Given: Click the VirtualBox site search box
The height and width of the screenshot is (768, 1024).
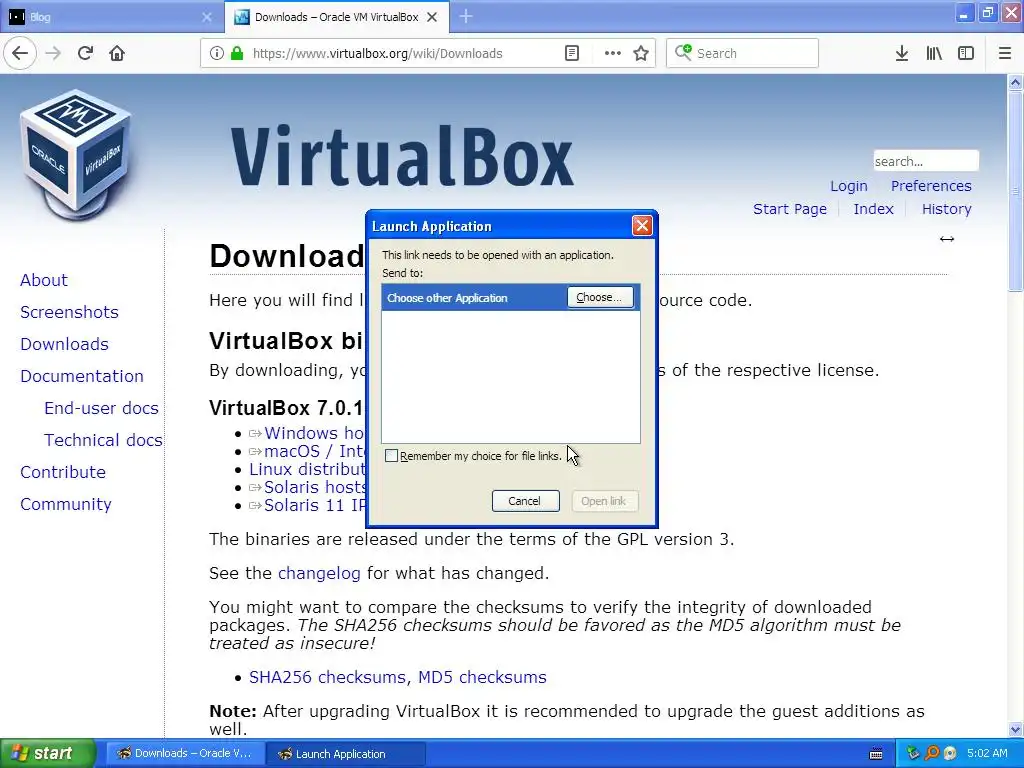Looking at the screenshot, I should click(925, 161).
